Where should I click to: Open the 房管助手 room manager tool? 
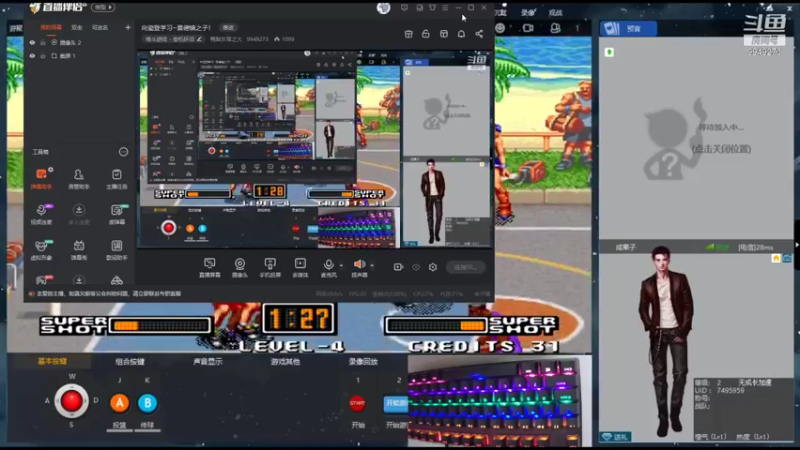pyautogui.click(x=79, y=179)
